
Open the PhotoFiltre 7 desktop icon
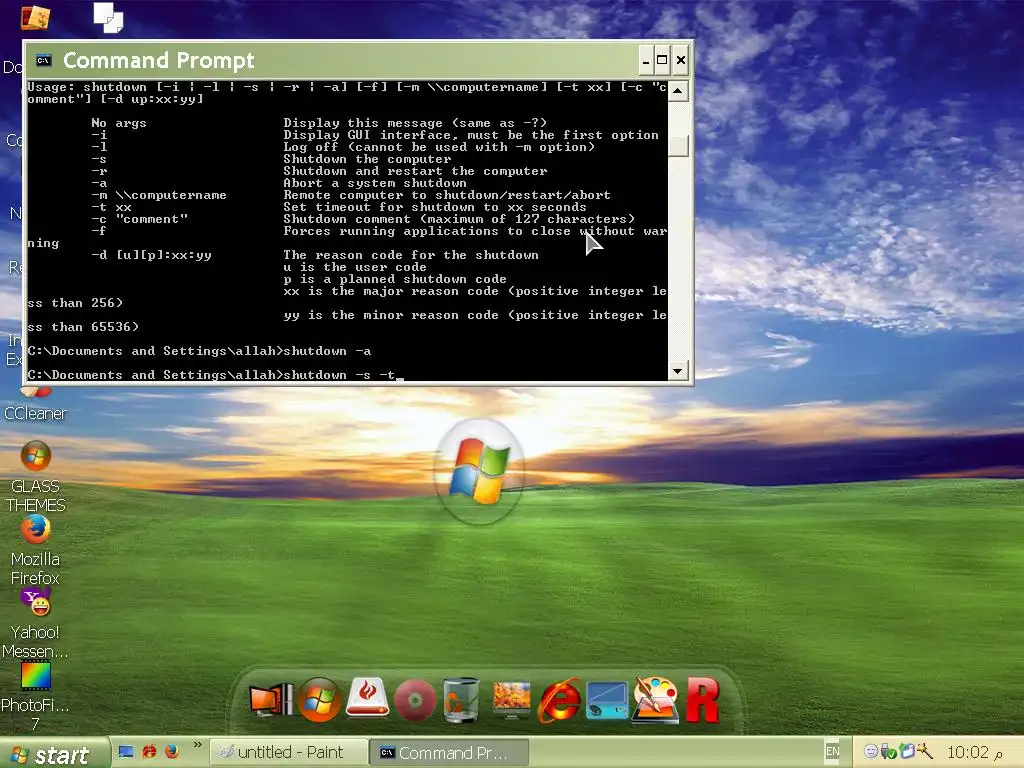tap(35, 696)
